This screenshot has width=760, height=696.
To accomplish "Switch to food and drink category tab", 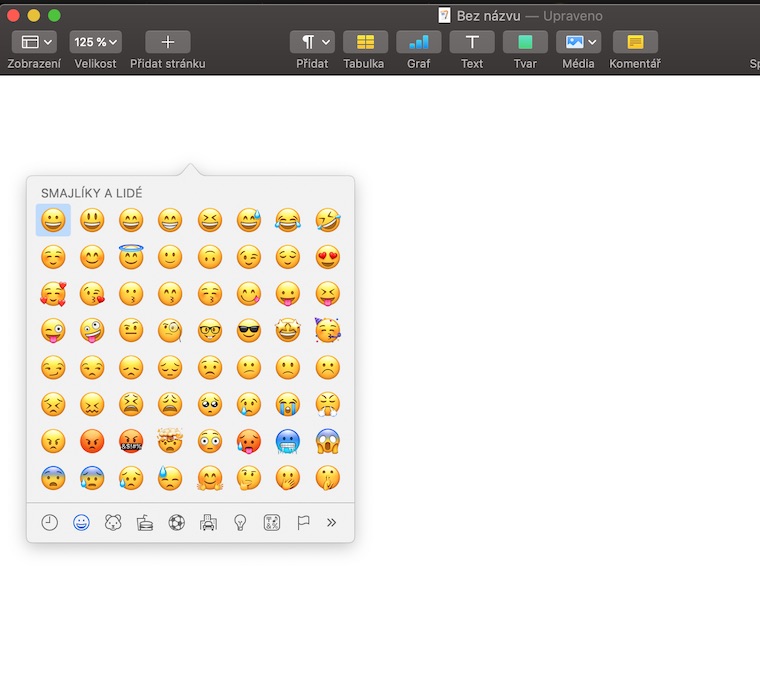I will pyautogui.click(x=145, y=522).
